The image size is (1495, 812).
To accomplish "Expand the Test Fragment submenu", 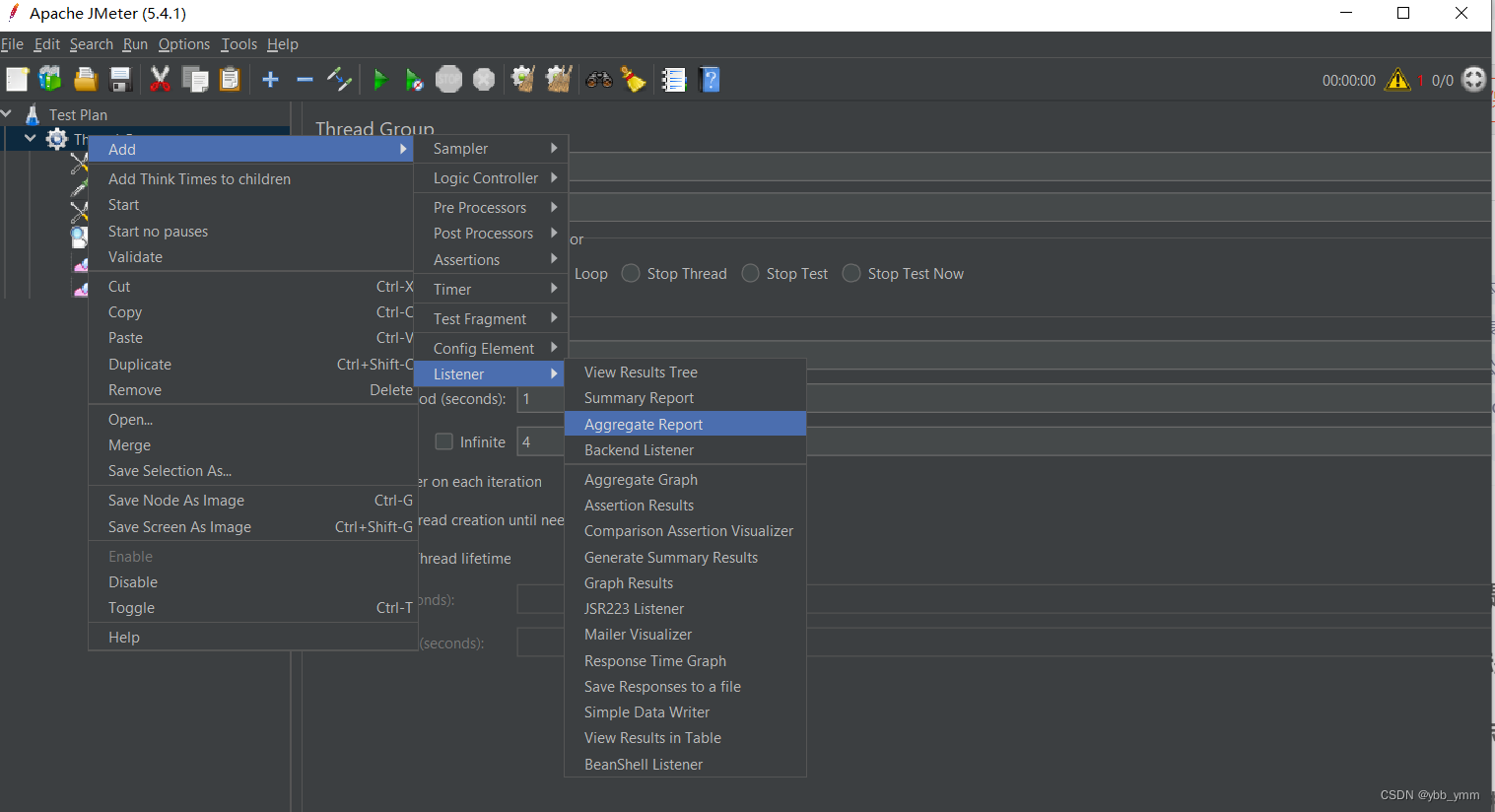I will click(x=490, y=318).
